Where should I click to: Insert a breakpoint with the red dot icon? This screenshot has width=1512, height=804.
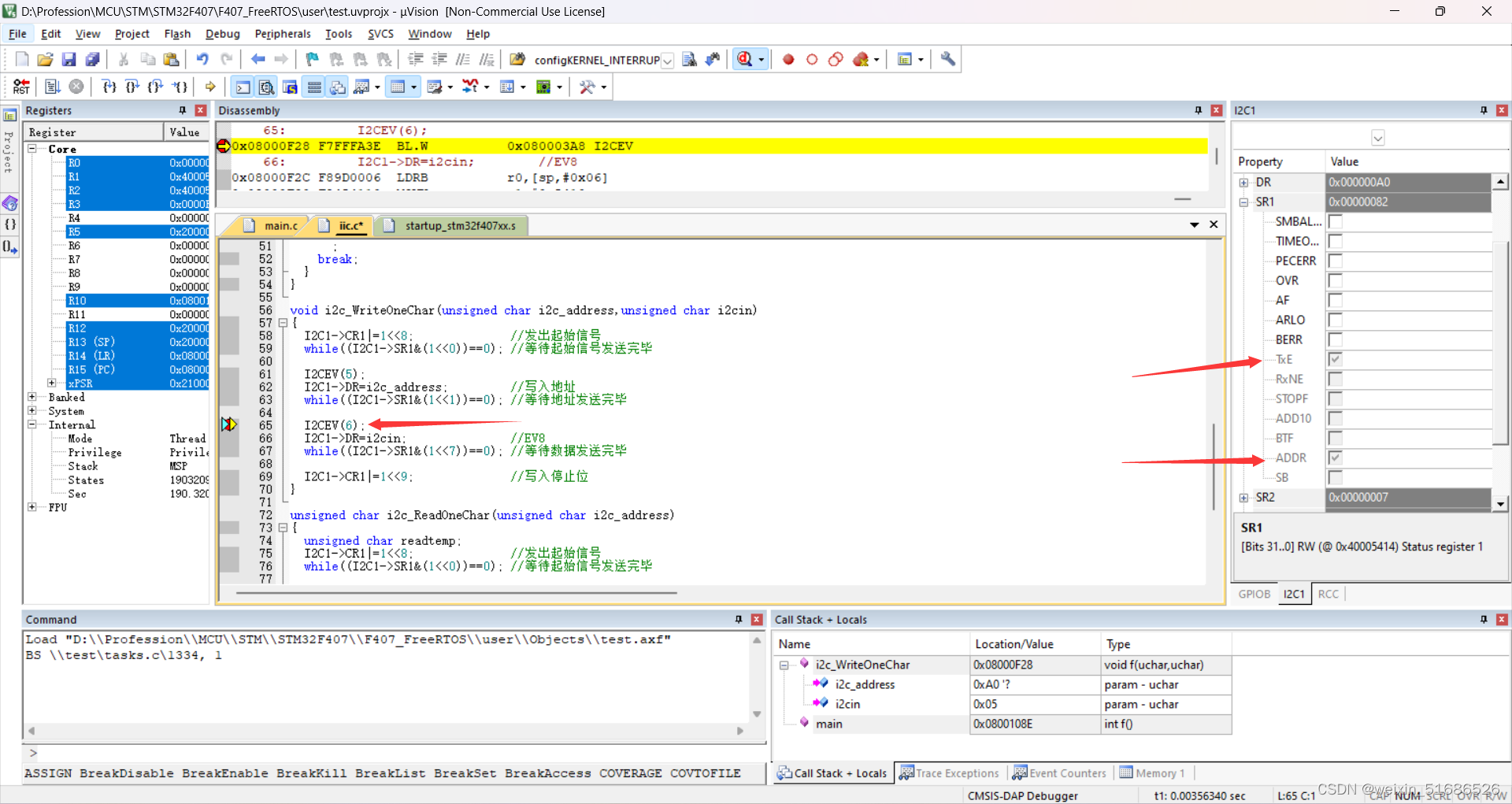click(788, 59)
